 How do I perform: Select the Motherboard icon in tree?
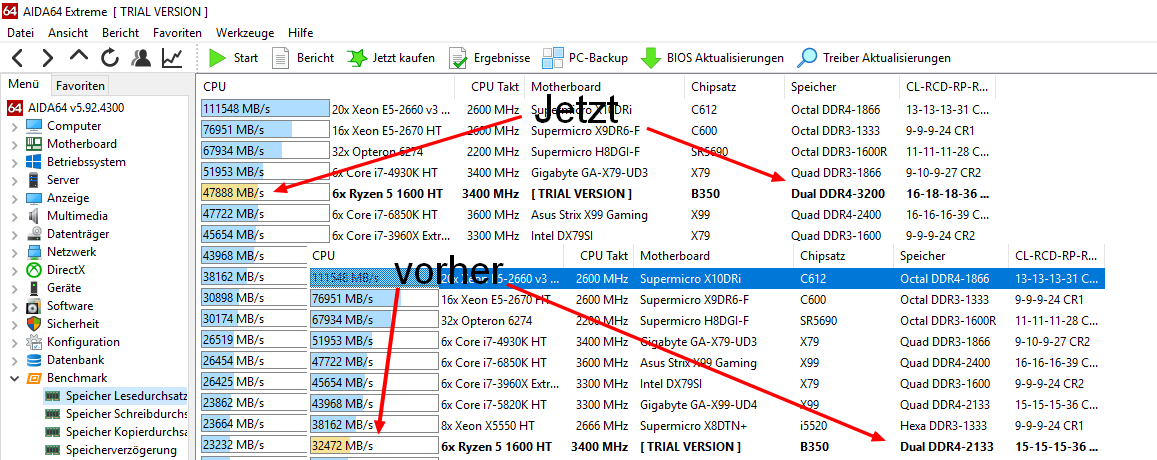[x=34, y=144]
